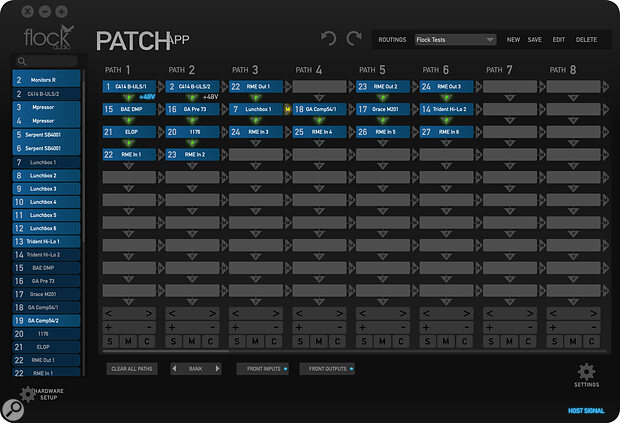This screenshot has height=423, width=620.
Task: Click the green arrow below GA Comp54/1 in Path 4
Action: coord(319,120)
